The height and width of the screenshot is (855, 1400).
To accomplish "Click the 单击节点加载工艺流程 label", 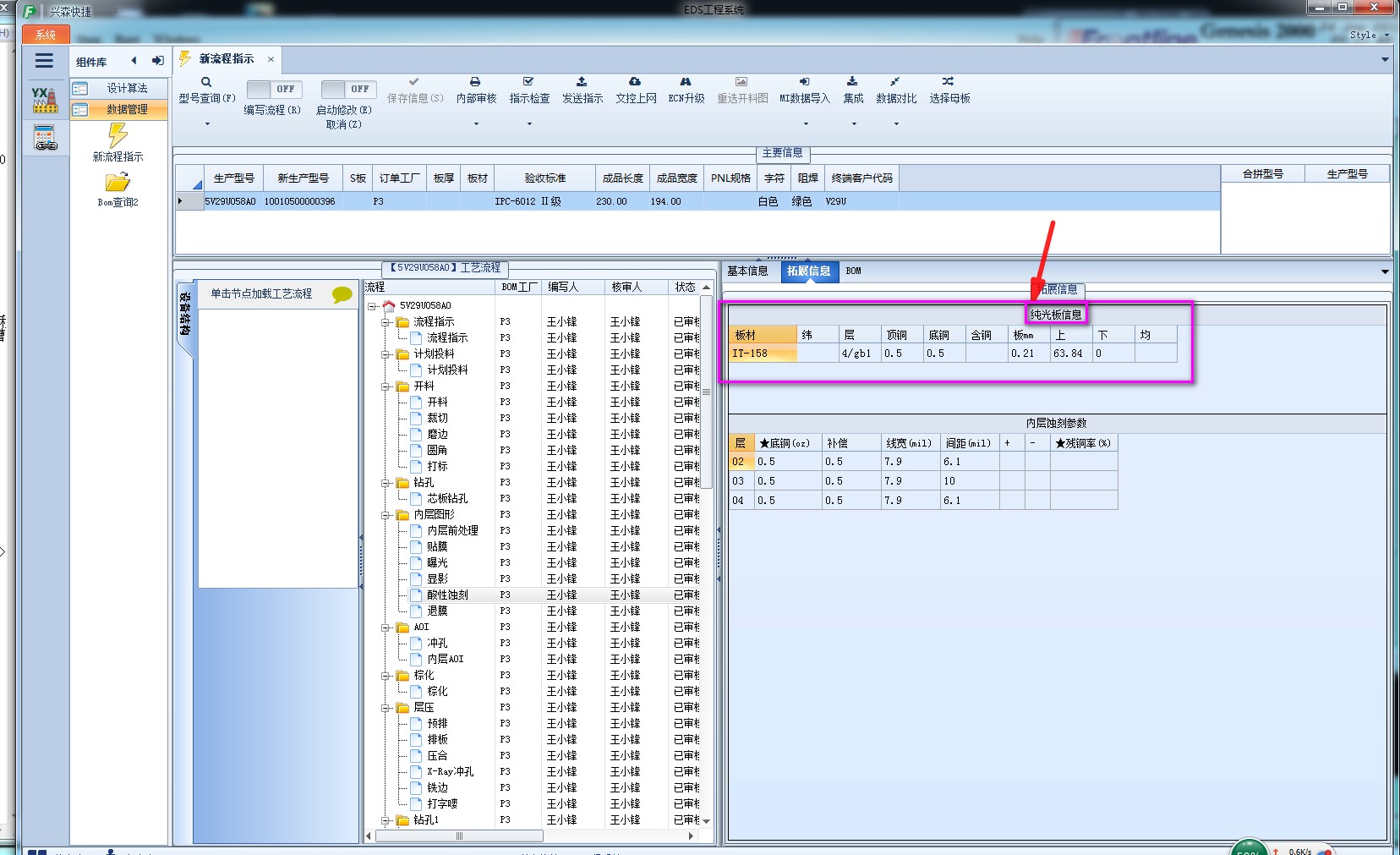I will coord(261,293).
